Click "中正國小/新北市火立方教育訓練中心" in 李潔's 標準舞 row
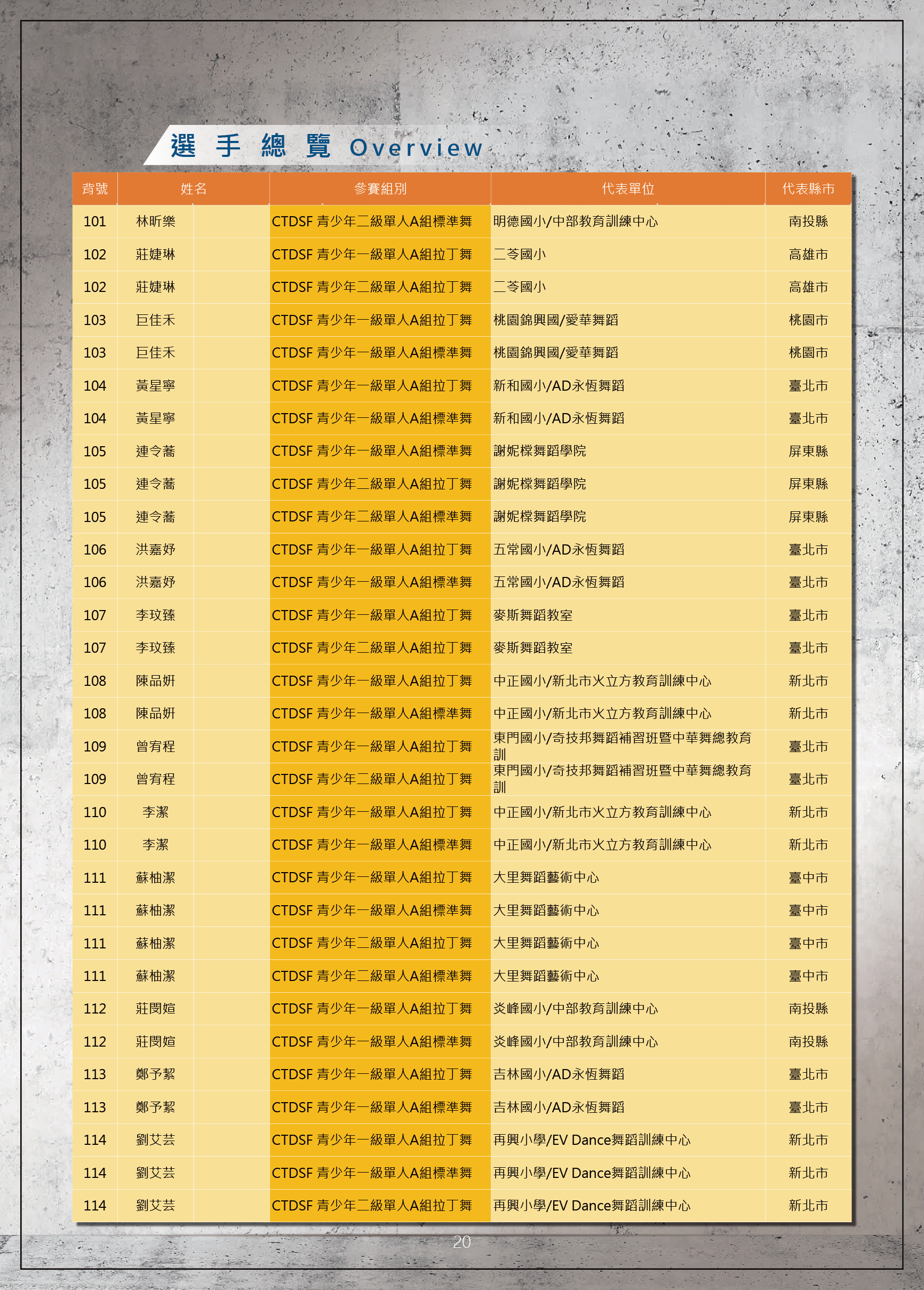This screenshot has height=1290, width=924. [x=602, y=845]
